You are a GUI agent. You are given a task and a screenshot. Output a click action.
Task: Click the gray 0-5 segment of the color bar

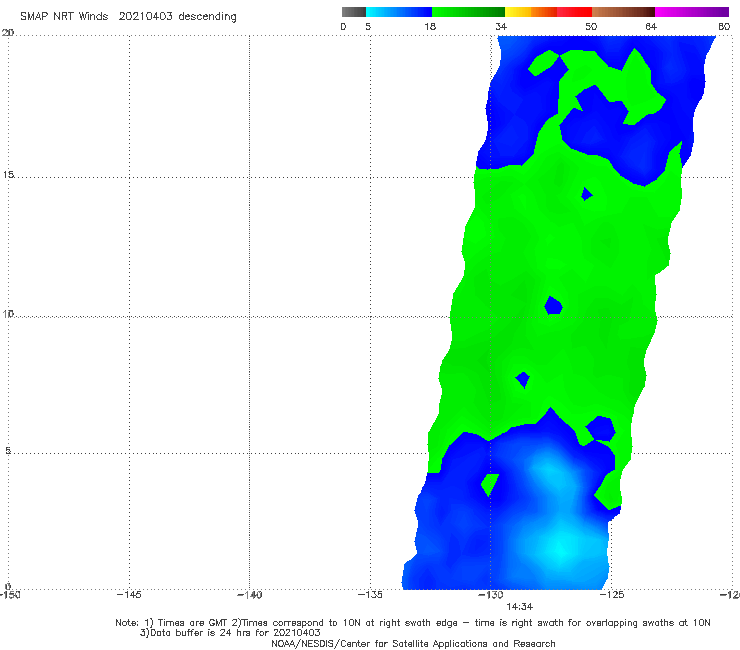(354, 12)
